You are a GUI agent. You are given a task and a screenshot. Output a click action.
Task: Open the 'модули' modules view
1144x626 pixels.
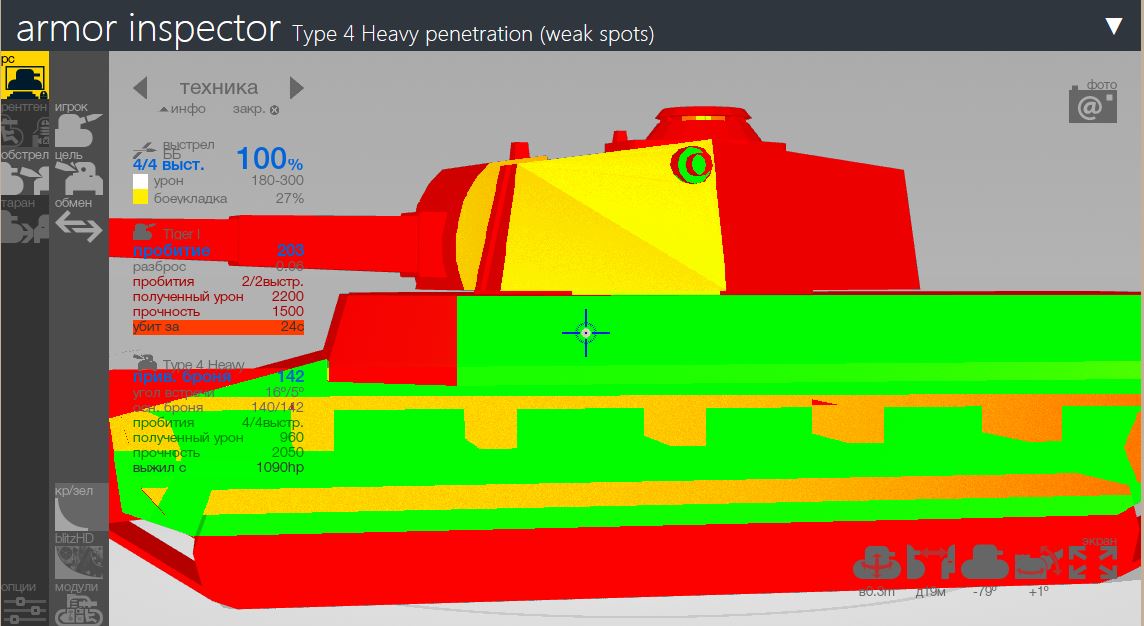click(80, 610)
